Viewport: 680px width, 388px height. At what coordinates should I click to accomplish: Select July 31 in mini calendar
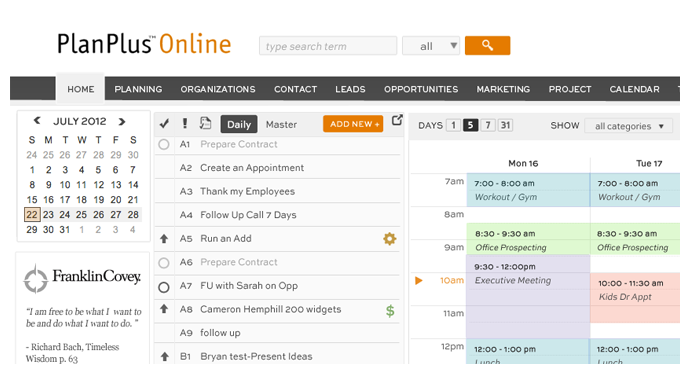(x=65, y=230)
